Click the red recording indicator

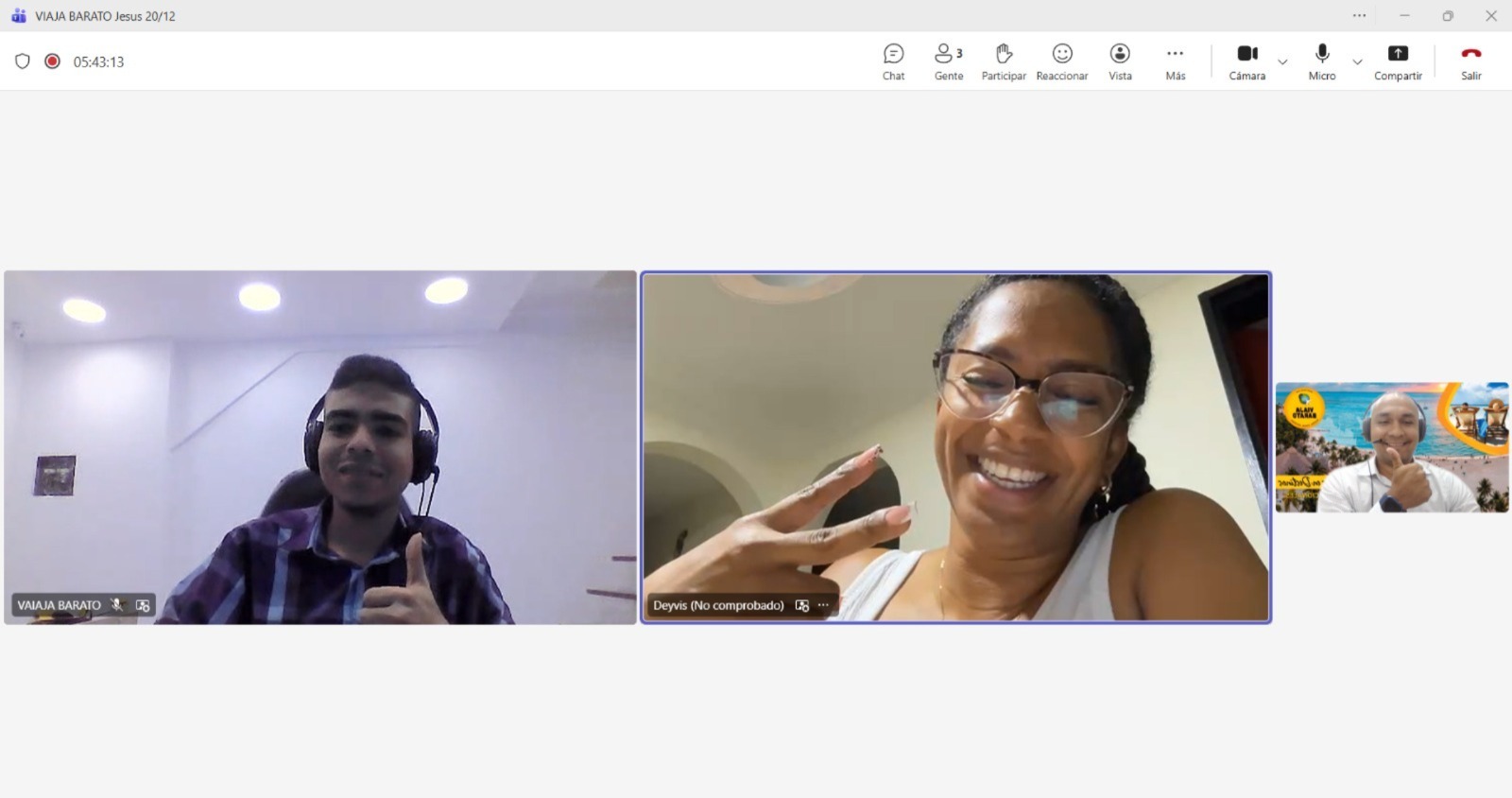pyautogui.click(x=53, y=61)
